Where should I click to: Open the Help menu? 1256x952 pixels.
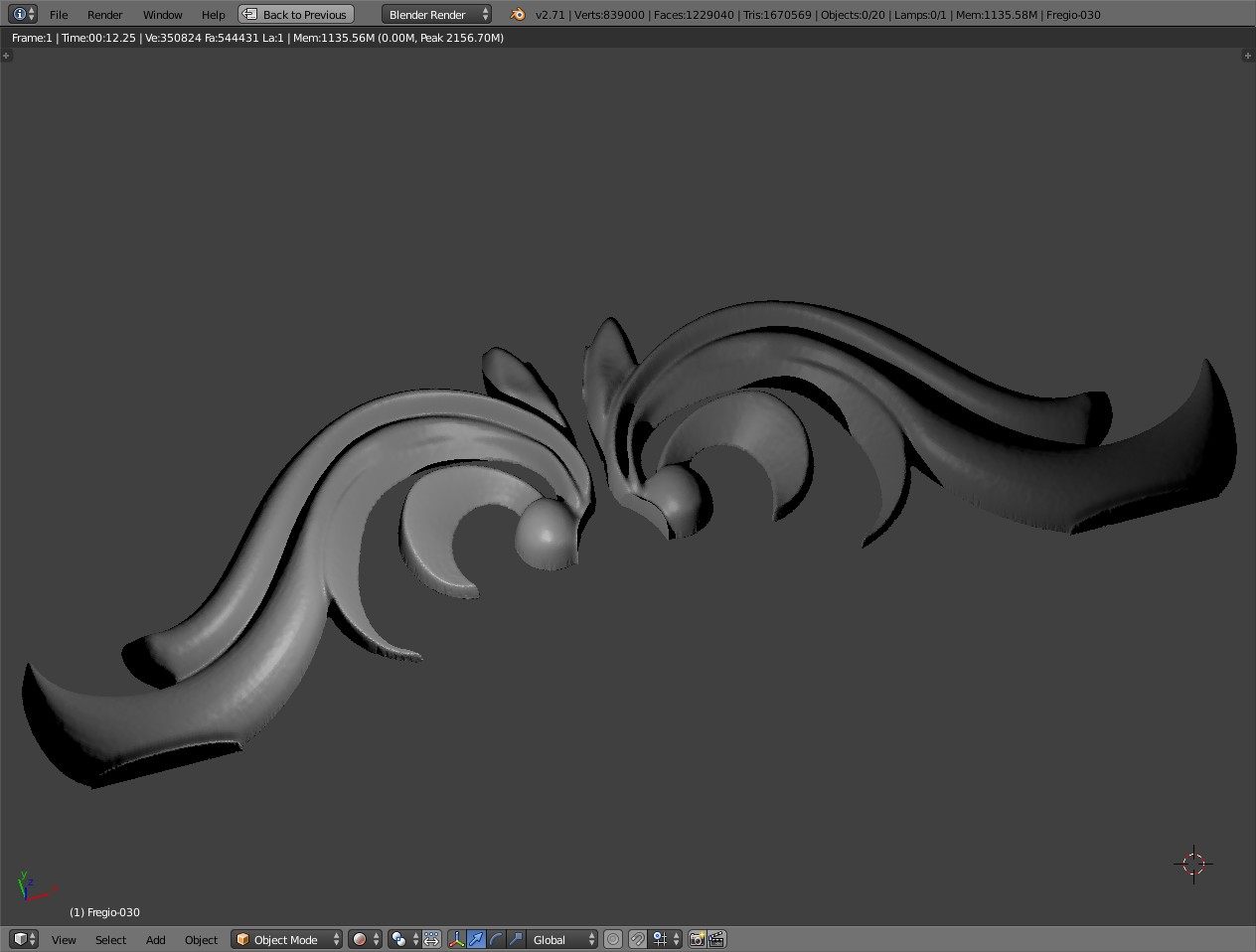click(x=213, y=14)
